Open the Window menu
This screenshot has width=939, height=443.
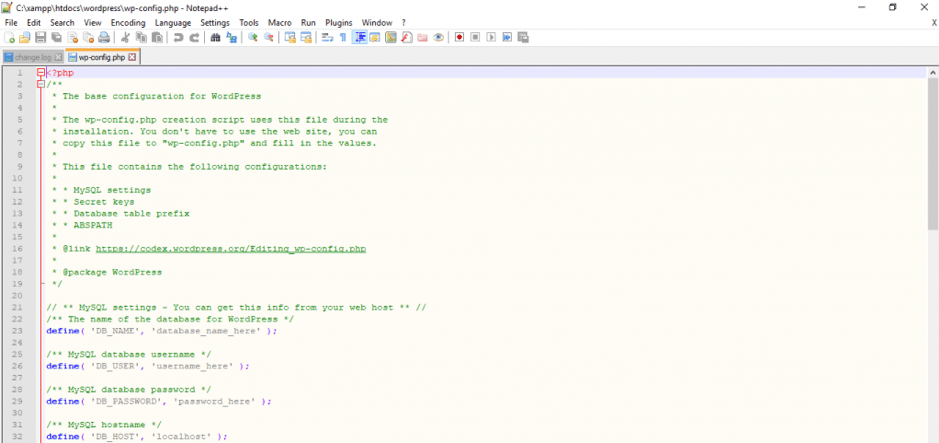(x=377, y=23)
